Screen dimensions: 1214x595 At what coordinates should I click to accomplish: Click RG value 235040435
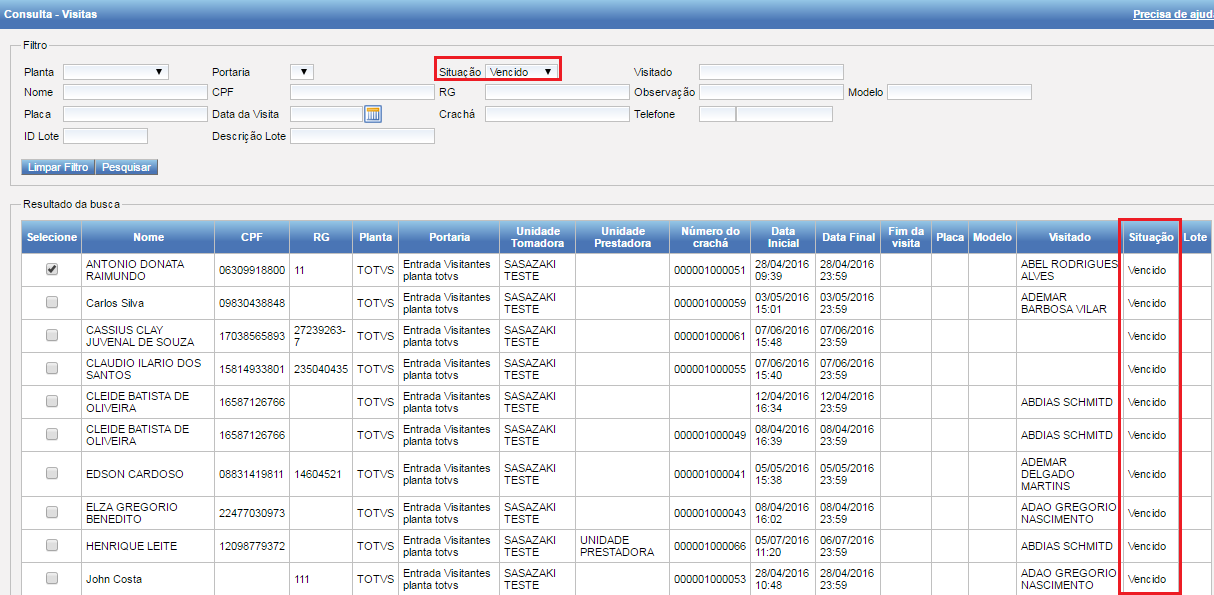point(321,369)
